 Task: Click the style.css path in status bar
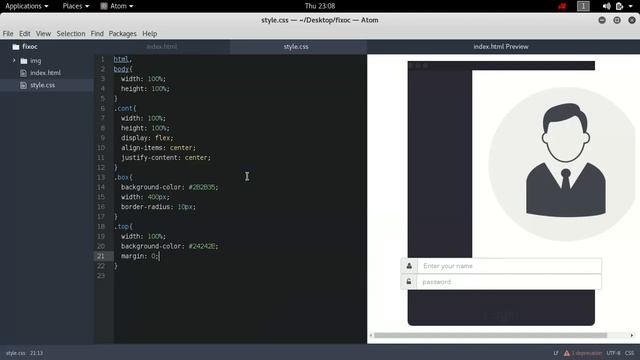[16, 353]
